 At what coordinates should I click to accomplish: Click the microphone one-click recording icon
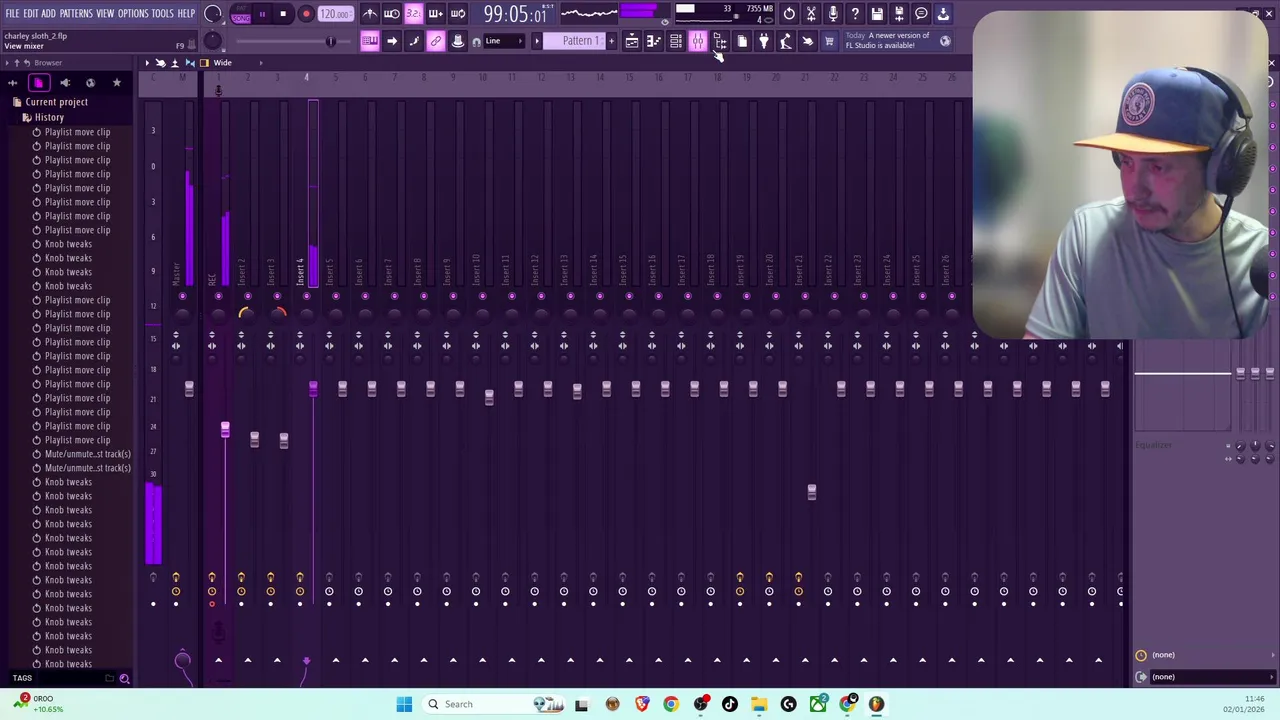(833, 14)
